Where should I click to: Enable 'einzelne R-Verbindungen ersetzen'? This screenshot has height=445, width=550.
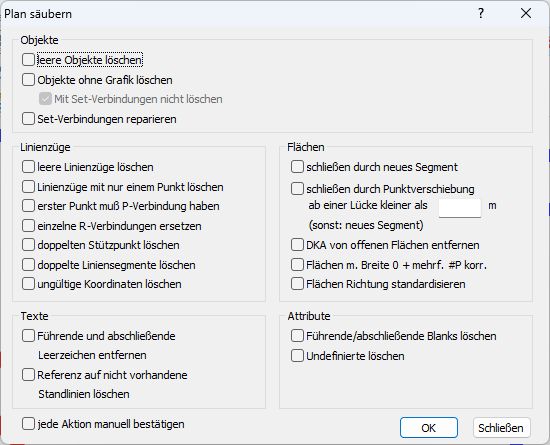point(28,226)
